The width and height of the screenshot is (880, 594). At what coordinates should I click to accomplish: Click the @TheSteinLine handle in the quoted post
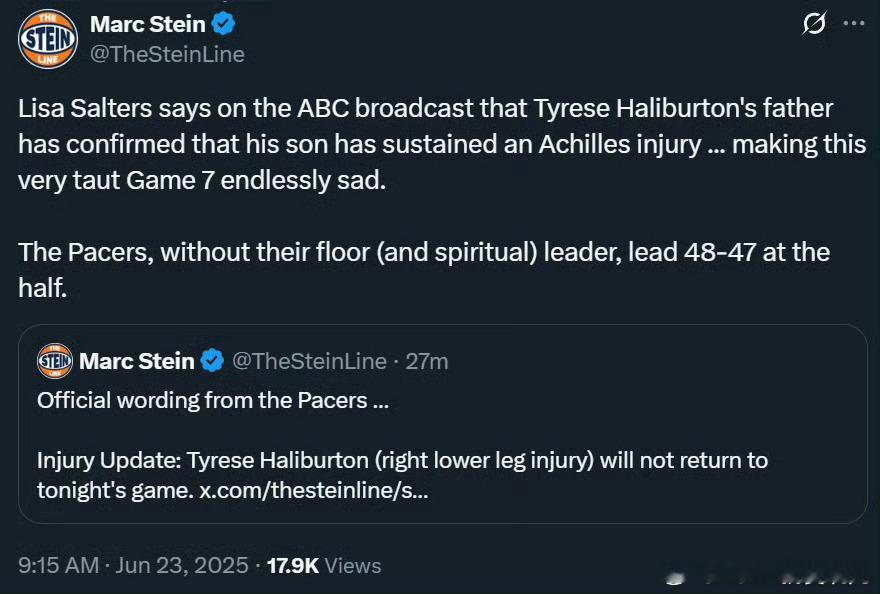[309, 361]
